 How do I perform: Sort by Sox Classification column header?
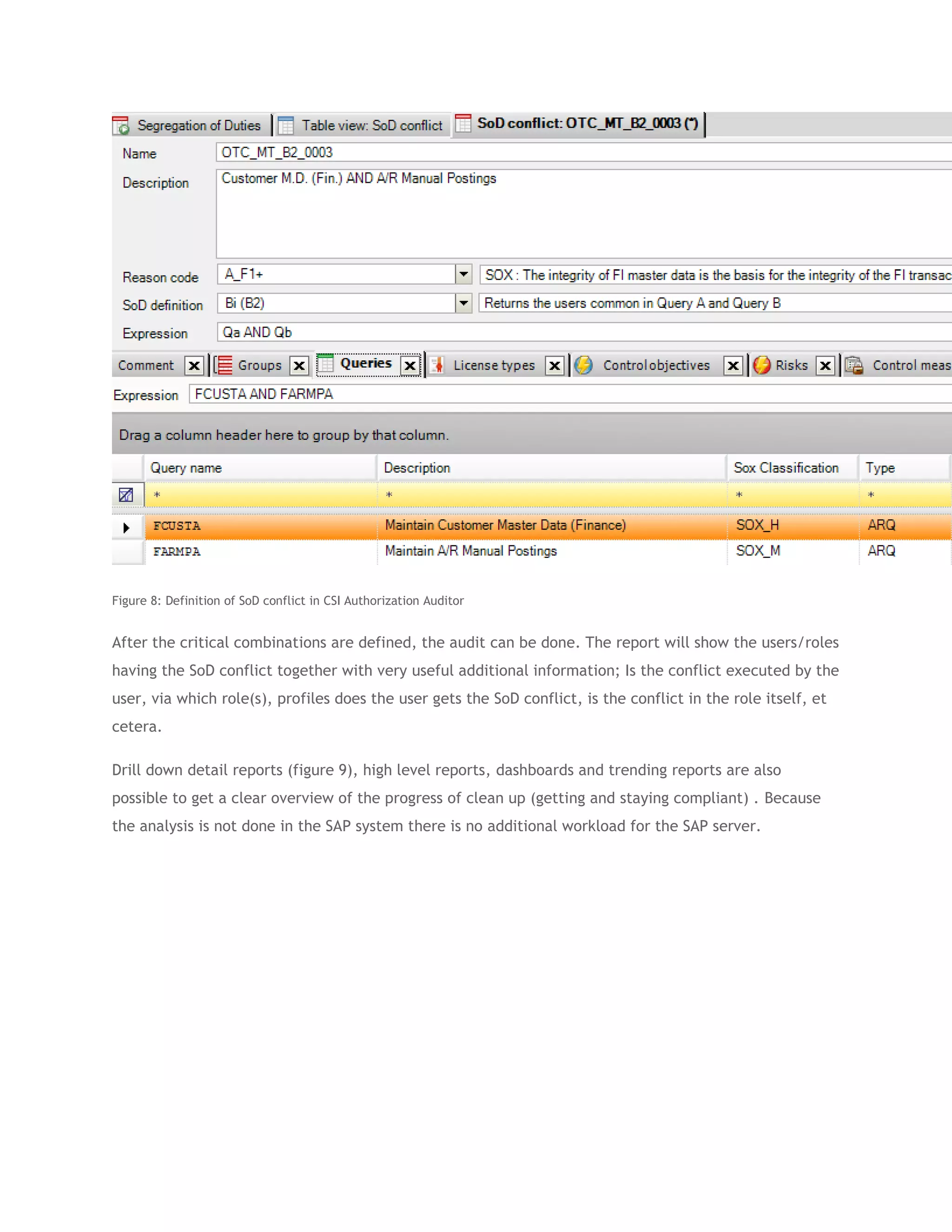click(x=793, y=468)
